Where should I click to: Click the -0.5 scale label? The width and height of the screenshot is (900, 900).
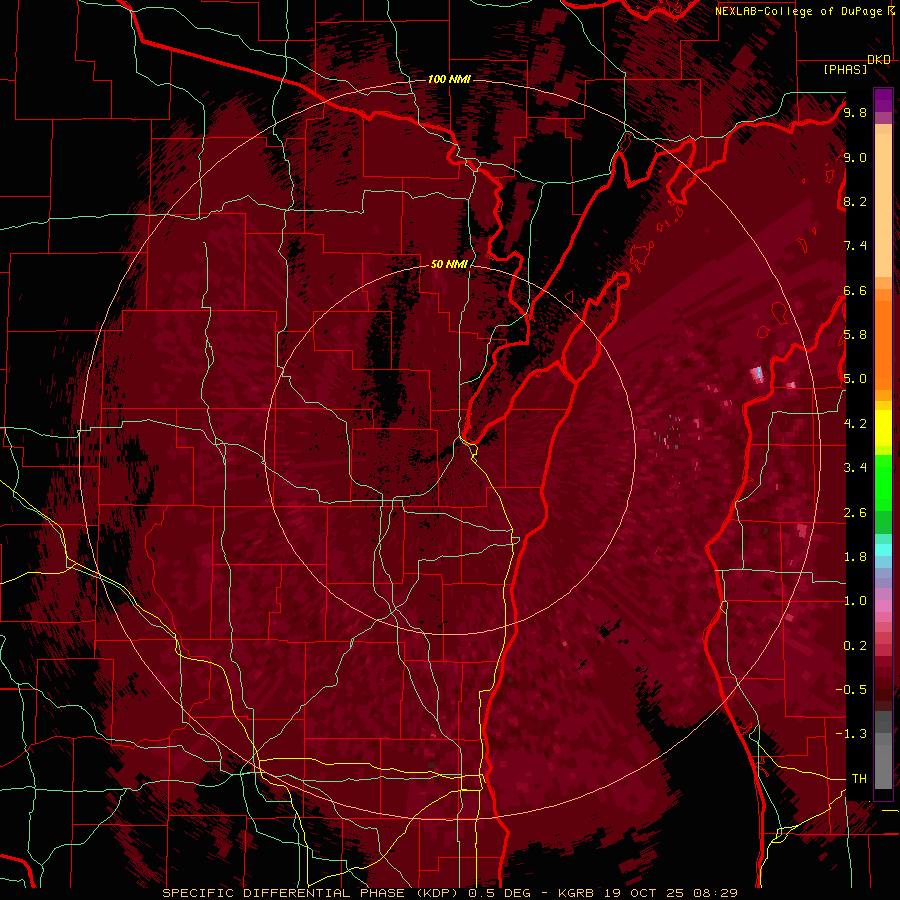pos(851,690)
